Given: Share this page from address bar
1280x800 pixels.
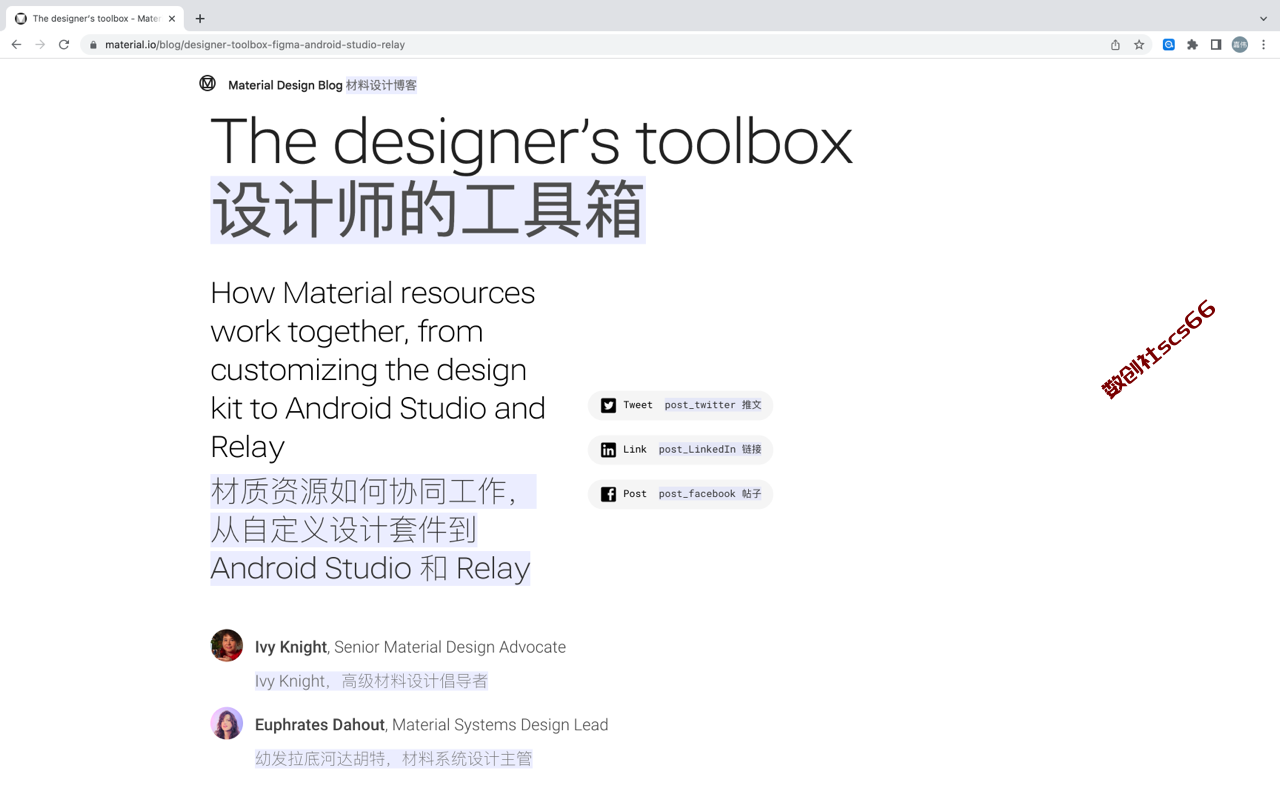Looking at the screenshot, I should pyautogui.click(x=1115, y=44).
